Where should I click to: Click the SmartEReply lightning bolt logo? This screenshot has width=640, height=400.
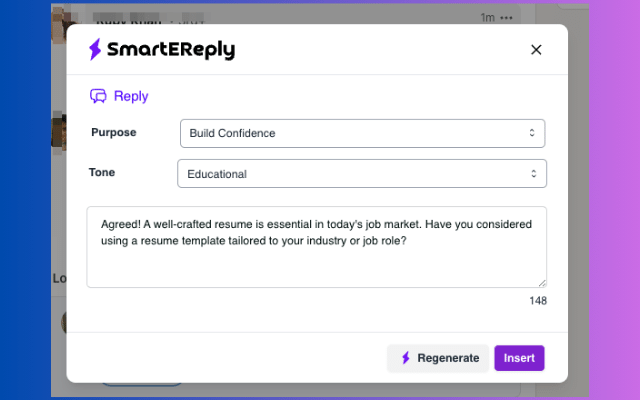[95, 50]
